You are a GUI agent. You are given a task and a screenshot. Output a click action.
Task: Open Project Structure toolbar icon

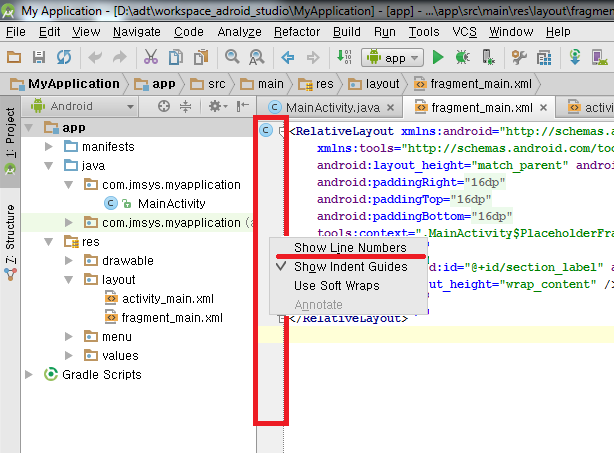click(x=544, y=58)
